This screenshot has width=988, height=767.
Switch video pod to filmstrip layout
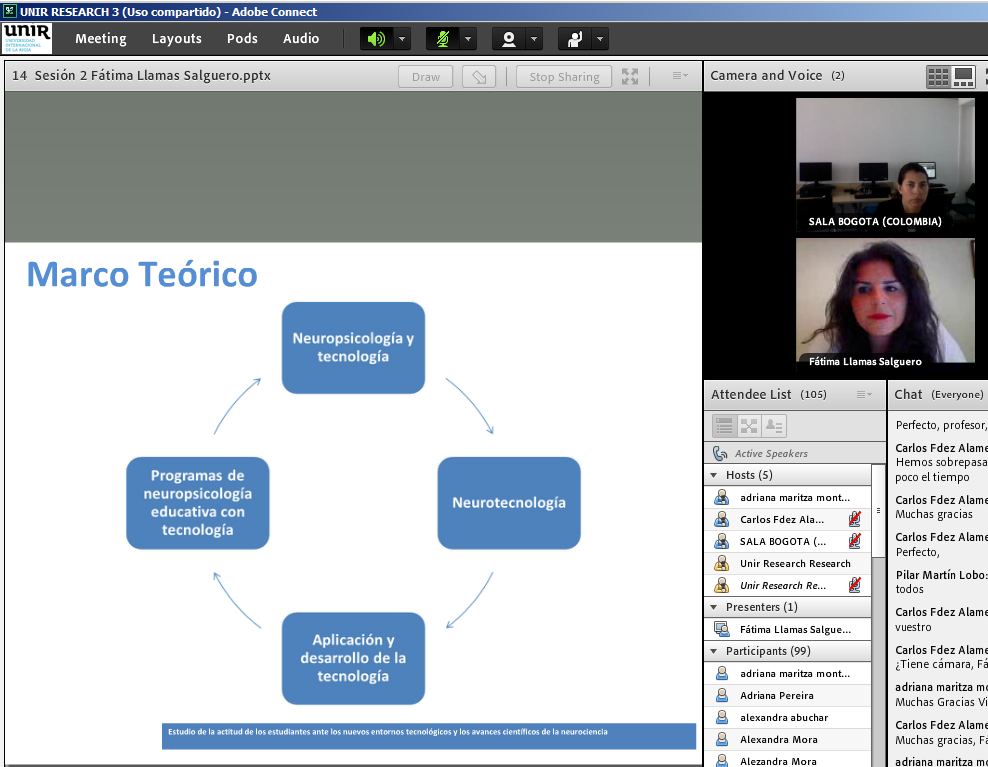[964, 76]
